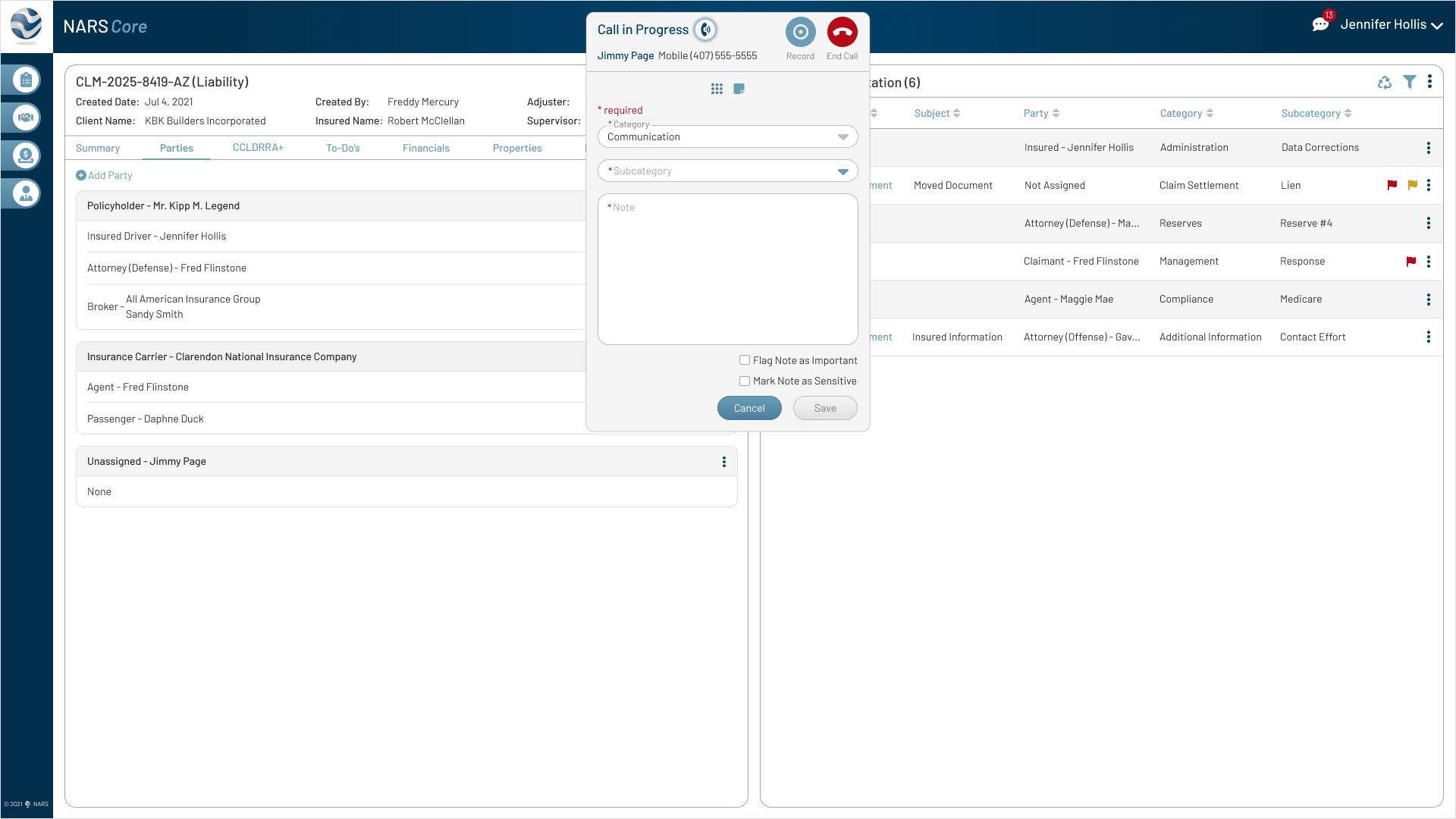Screen dimensions: 1456x819
Task: Click the Record button for the call
Action: (800, 33)
